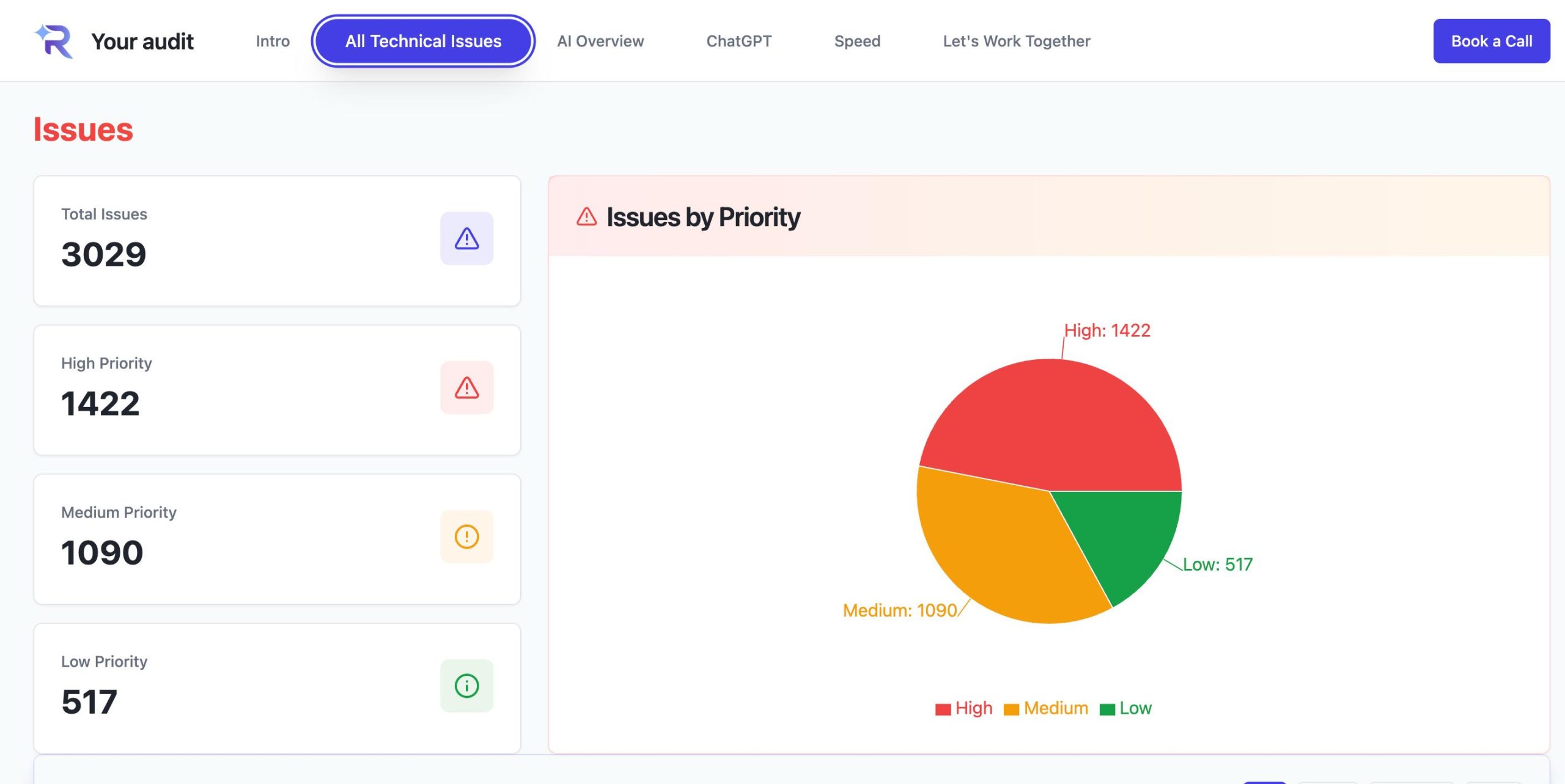Switch to the AI Overview tab
Viewport: 1565px width, 784px height.
coord(600,41)
